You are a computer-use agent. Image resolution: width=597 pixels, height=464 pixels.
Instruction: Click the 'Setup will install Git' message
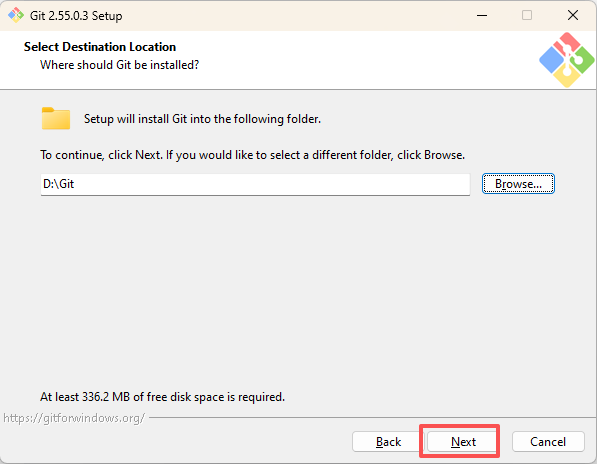point(202,119)
